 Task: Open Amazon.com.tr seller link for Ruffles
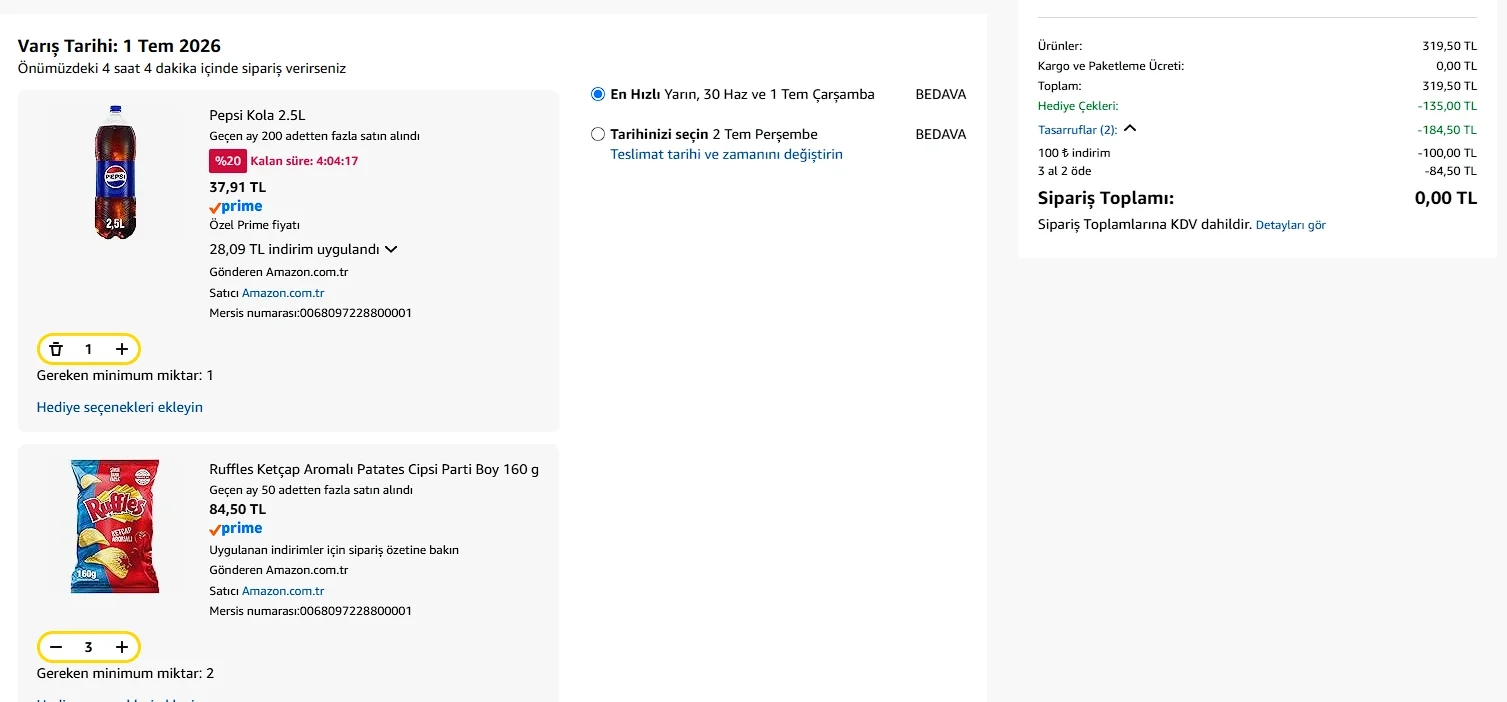pyautogui.click(x=283, y=591)
